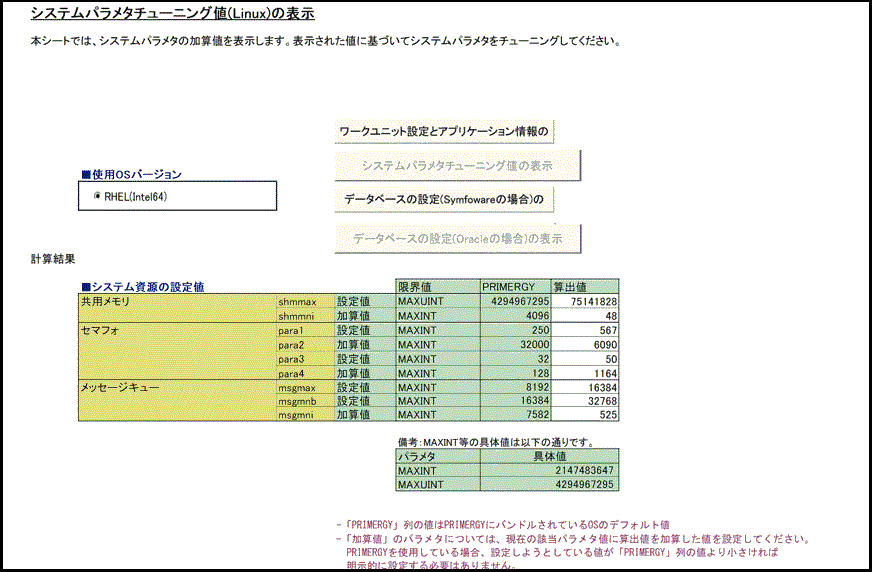
Task: Select PRIMERGY value 7582 for msgmni
Action: [x=516, y=415]
